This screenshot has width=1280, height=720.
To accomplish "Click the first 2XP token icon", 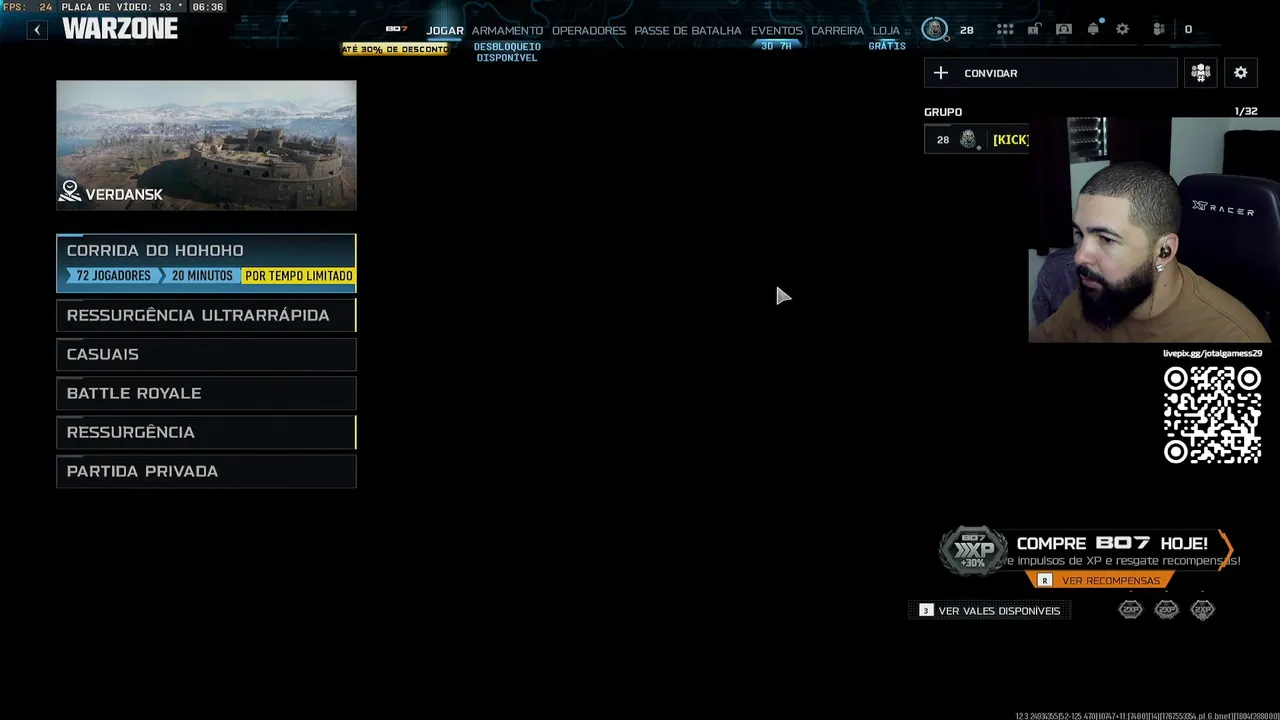I will coord(1131,609).
